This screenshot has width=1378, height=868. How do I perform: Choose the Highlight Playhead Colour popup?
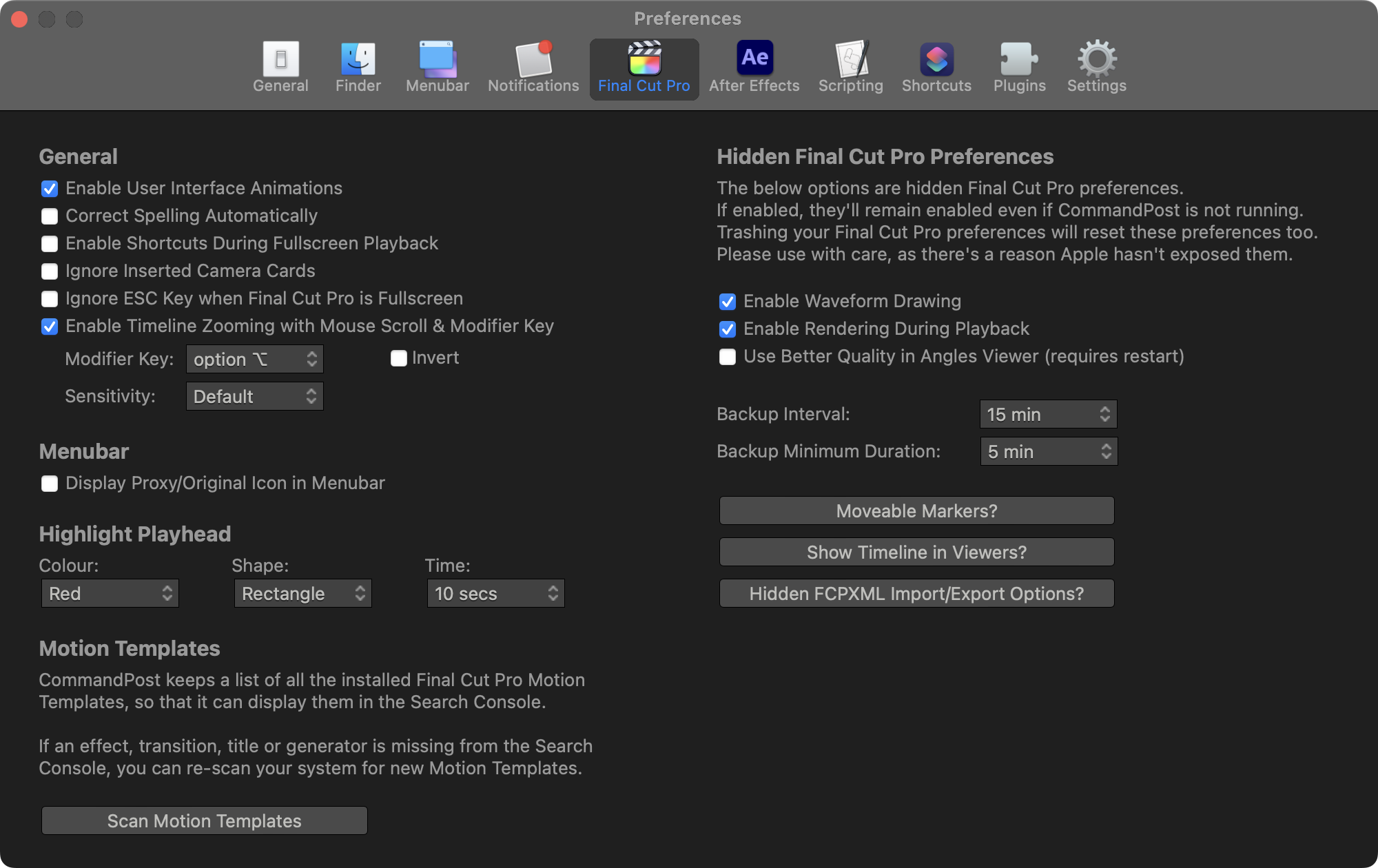[x=110, y=594]
